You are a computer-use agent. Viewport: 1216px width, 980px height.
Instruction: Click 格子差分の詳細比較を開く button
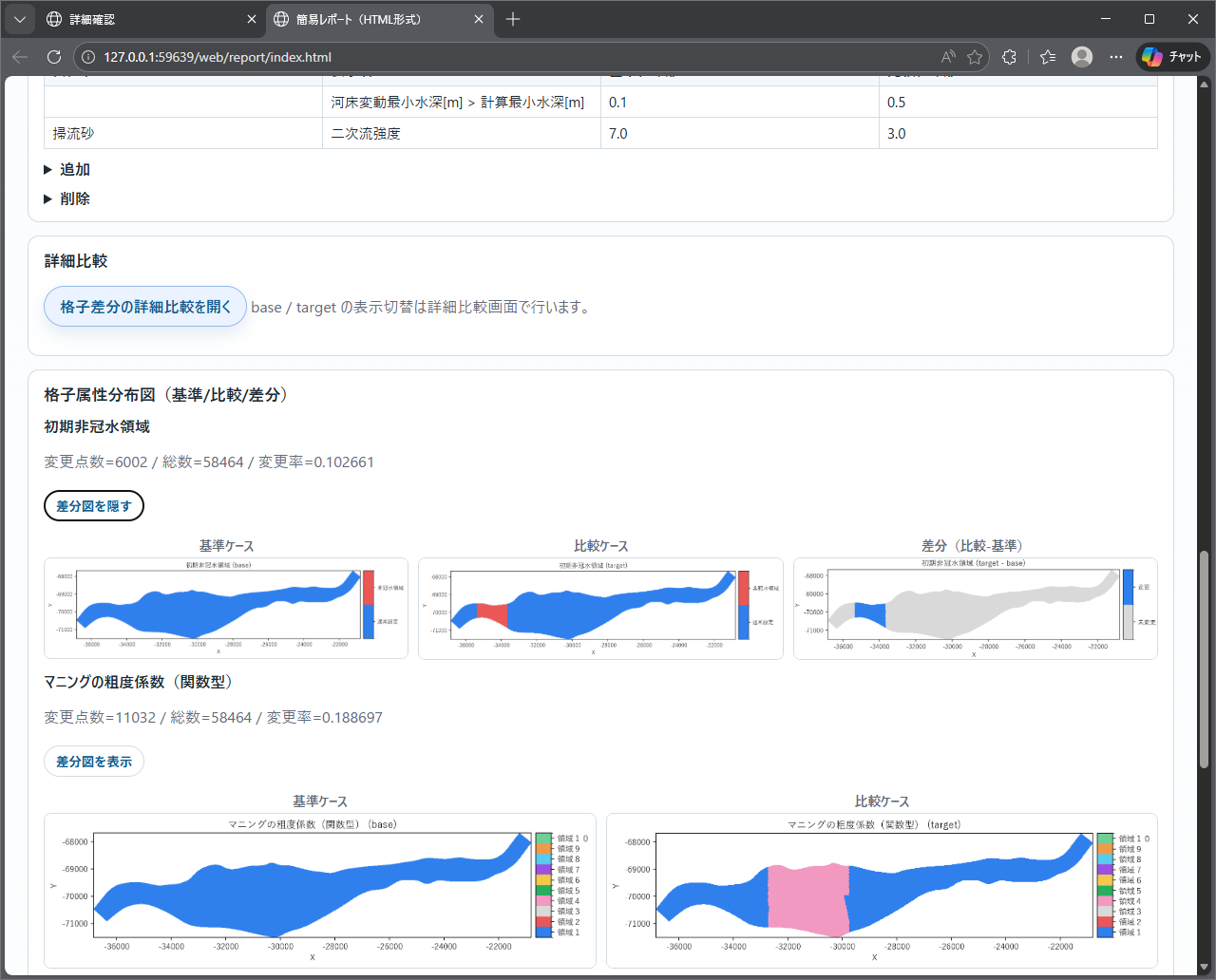145,307
